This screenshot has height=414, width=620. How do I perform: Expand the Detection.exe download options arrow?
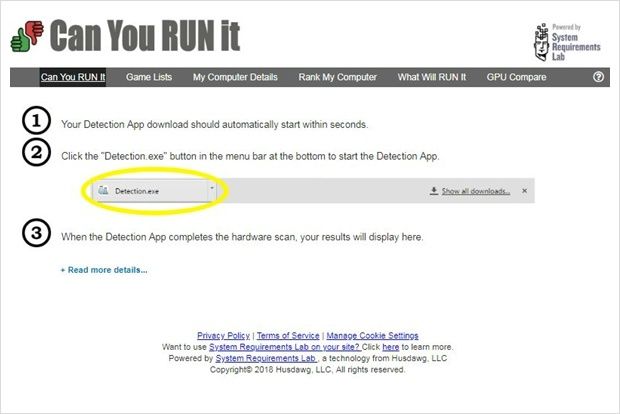click(x=212, y=188)
